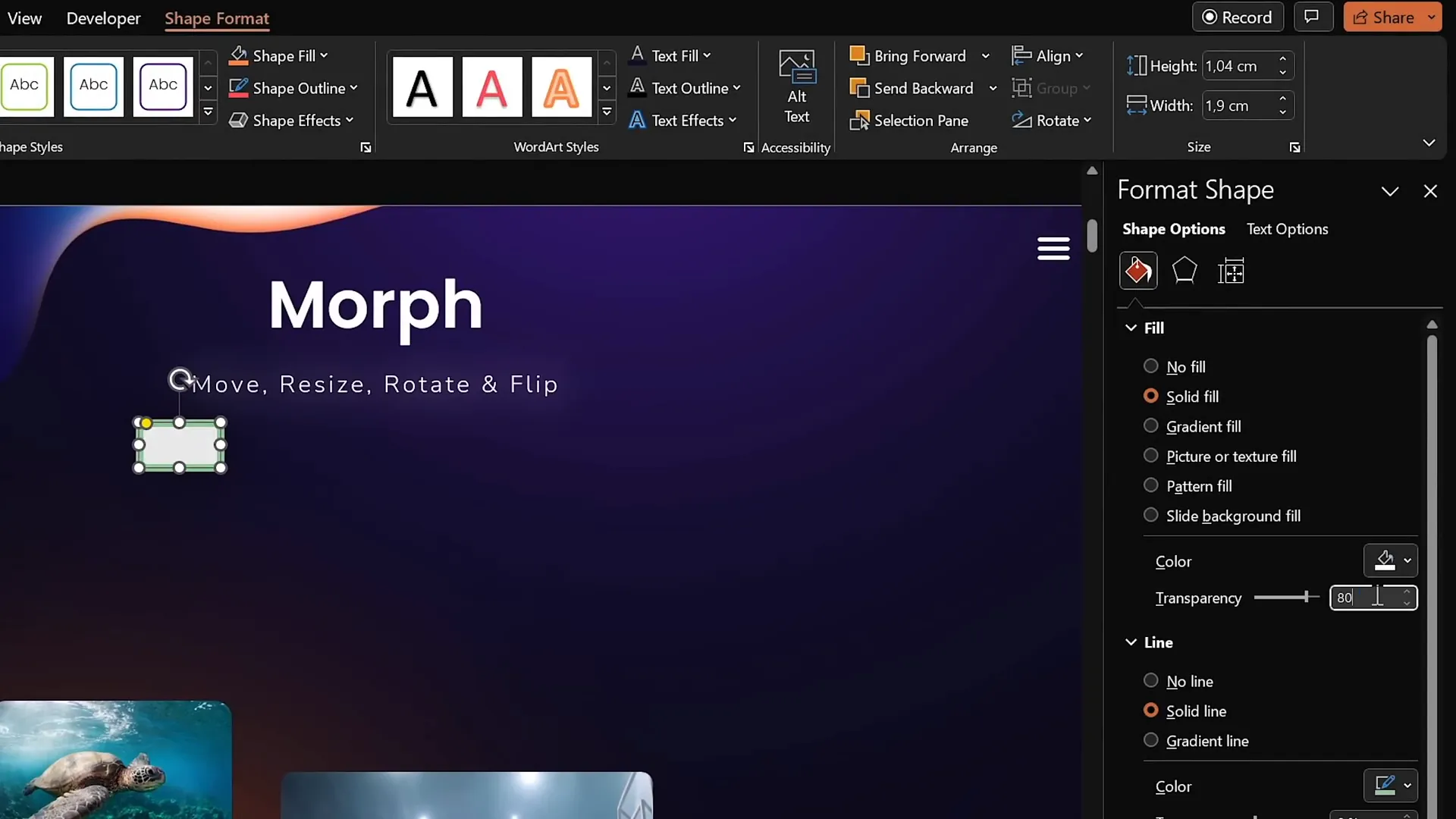The height and width of the screenshot is (819, 1456).
Task: Open the Text Fill options
Action: click(670, 55)
